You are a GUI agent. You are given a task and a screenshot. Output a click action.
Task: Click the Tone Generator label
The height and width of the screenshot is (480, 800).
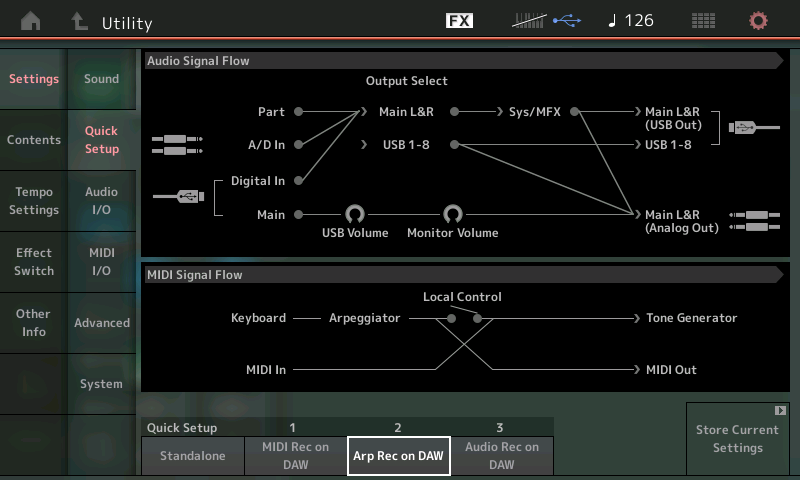point(691,318)
